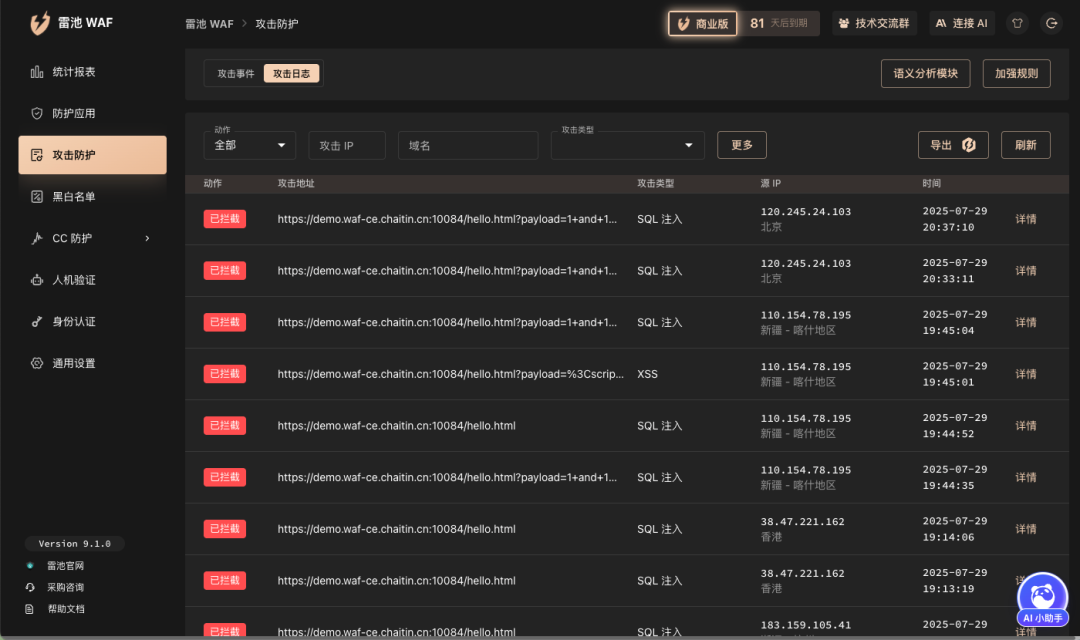Image resolution: width=1080 pixels, height=640 pixels.
Task: Click the 防护应用 shield icon
Action: (37, 113)
